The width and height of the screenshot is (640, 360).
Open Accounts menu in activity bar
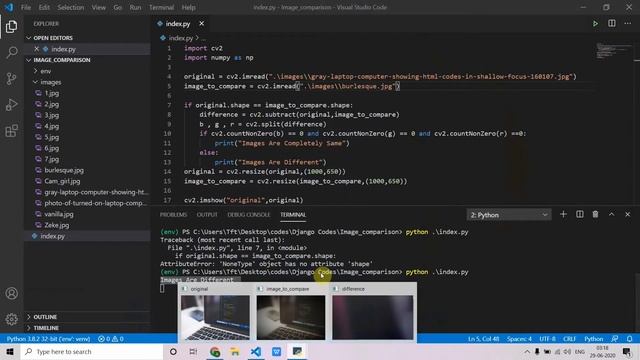point(11,293)
